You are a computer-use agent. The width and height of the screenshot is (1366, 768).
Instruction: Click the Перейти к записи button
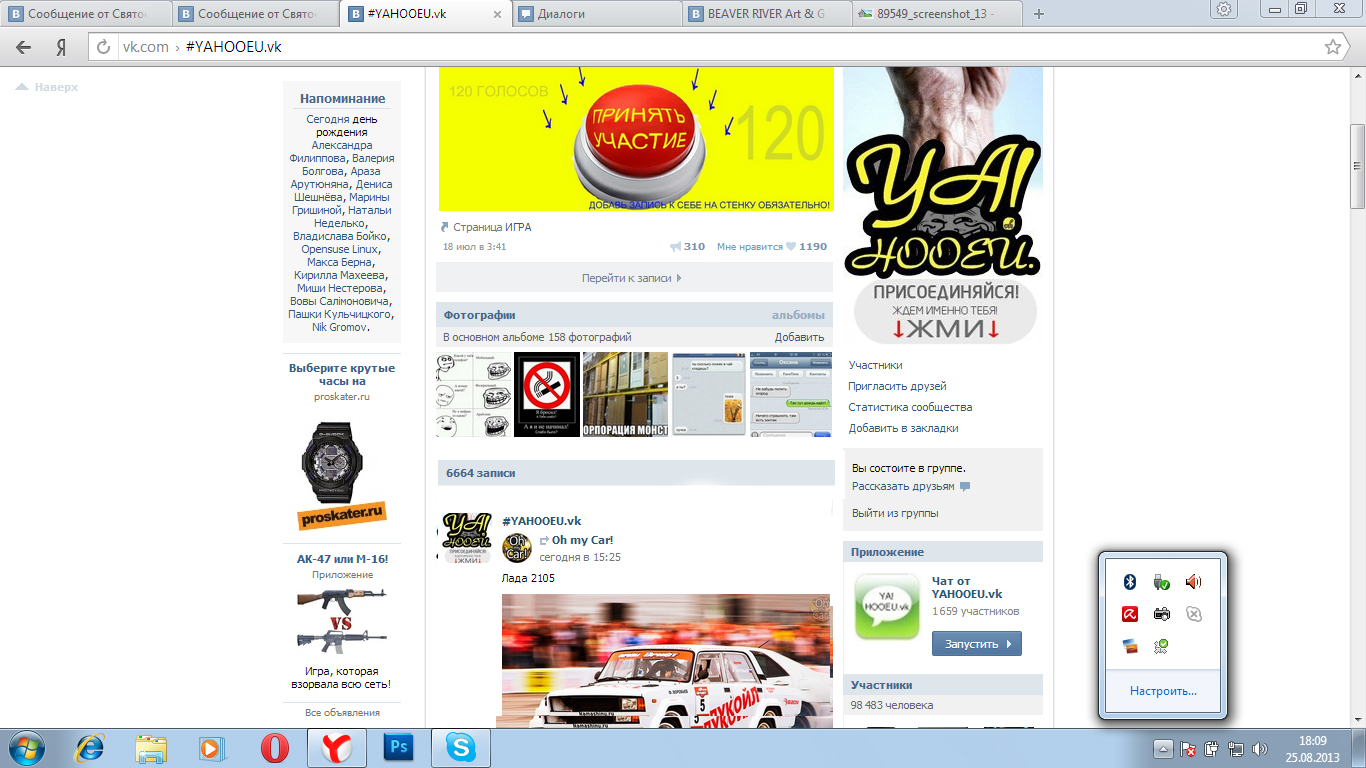[634, 278]
